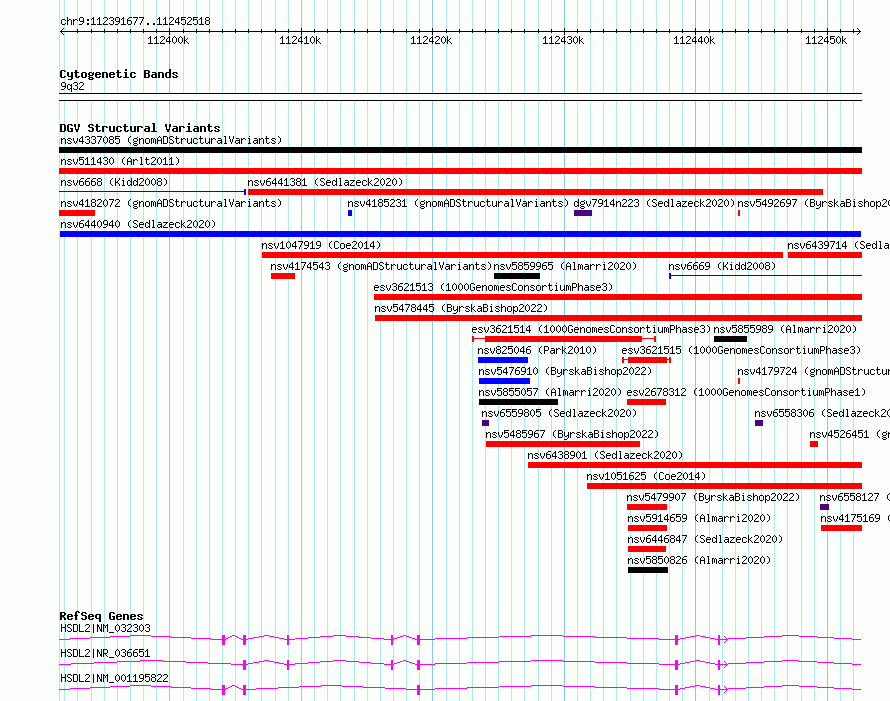The image size is (890, 701).
Task: Click the nsv4179724 variant label
Action: tap(813, 371)
